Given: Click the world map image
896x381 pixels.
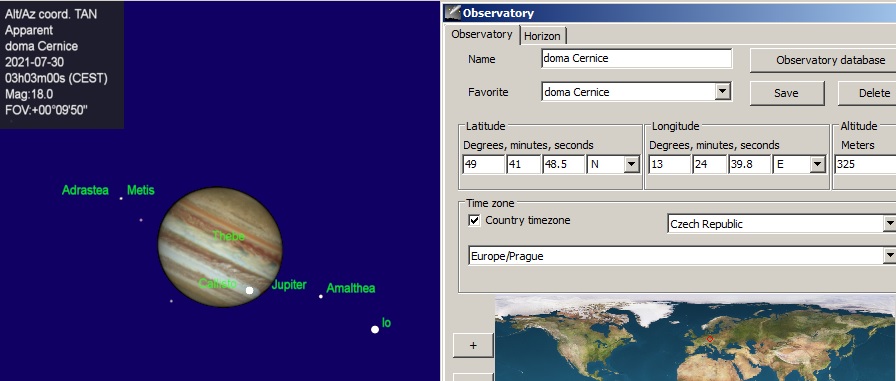Looking at the screenshot, I should (x=695, y=338).
